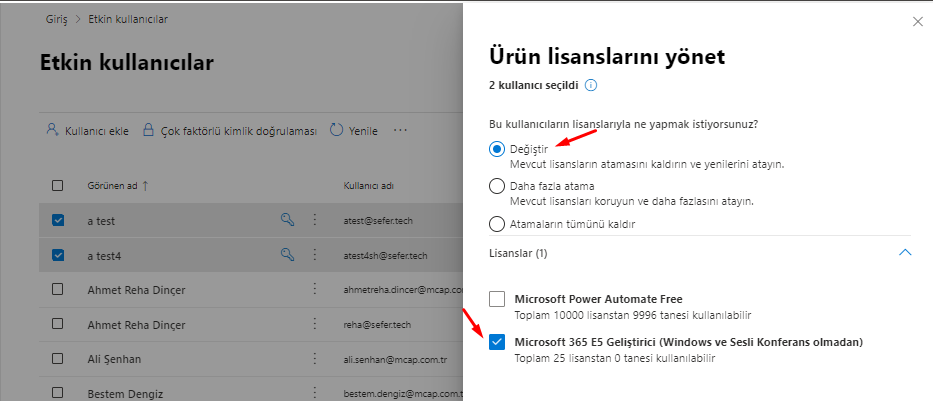Click the key icon for a test
The image size is (933, 401).
pyautogui.click(x=287, y=220)
